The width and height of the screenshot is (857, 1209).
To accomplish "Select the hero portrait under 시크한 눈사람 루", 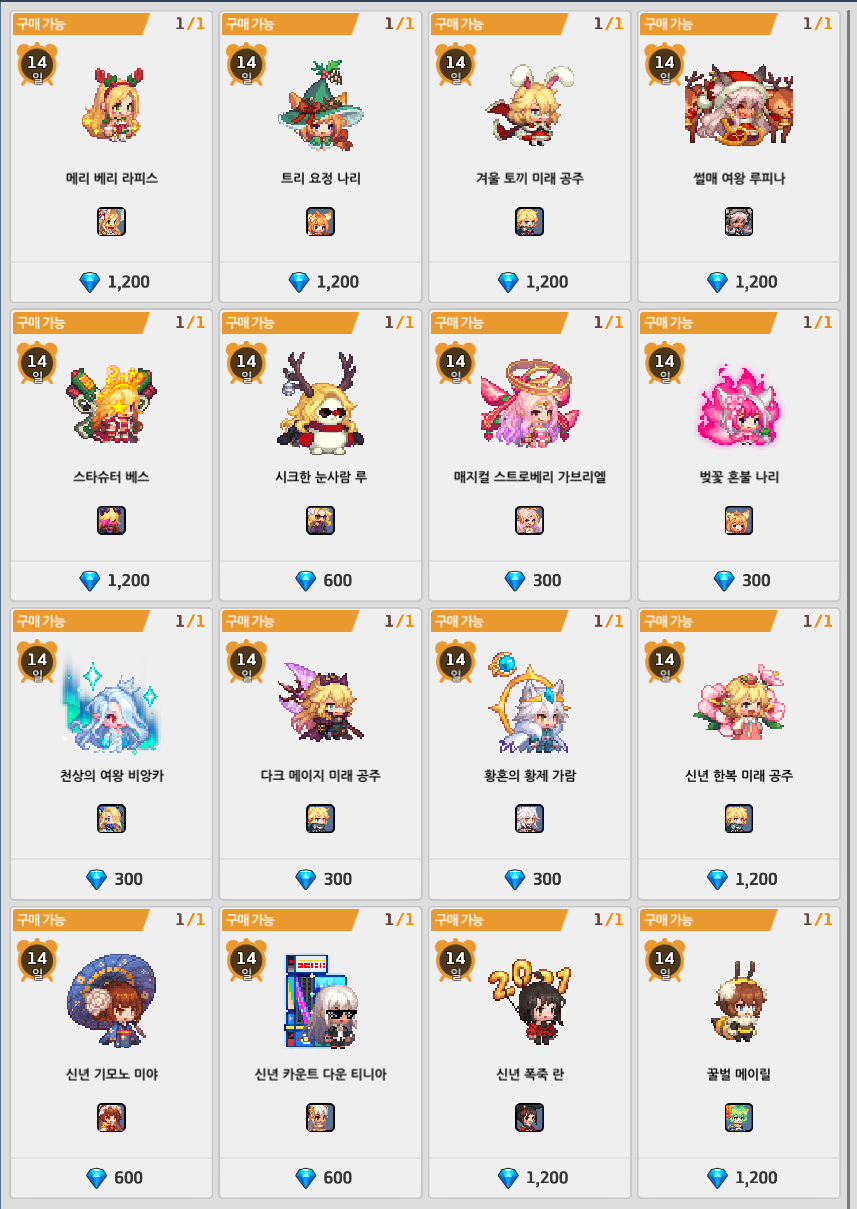I will tap(320, 520).
